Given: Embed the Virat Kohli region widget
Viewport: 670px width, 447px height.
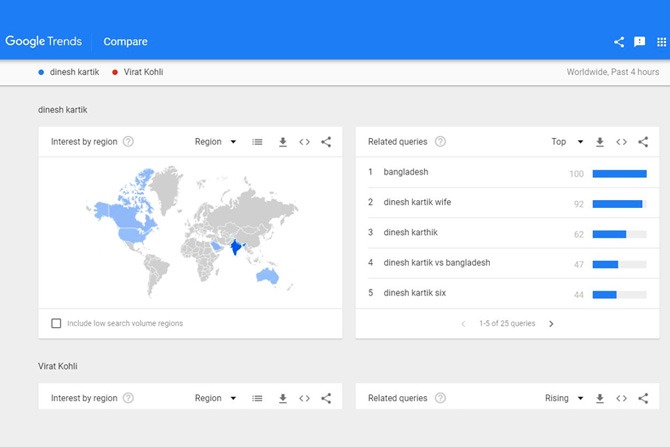Looking at the screenshot, I should [x=304, y=398].
